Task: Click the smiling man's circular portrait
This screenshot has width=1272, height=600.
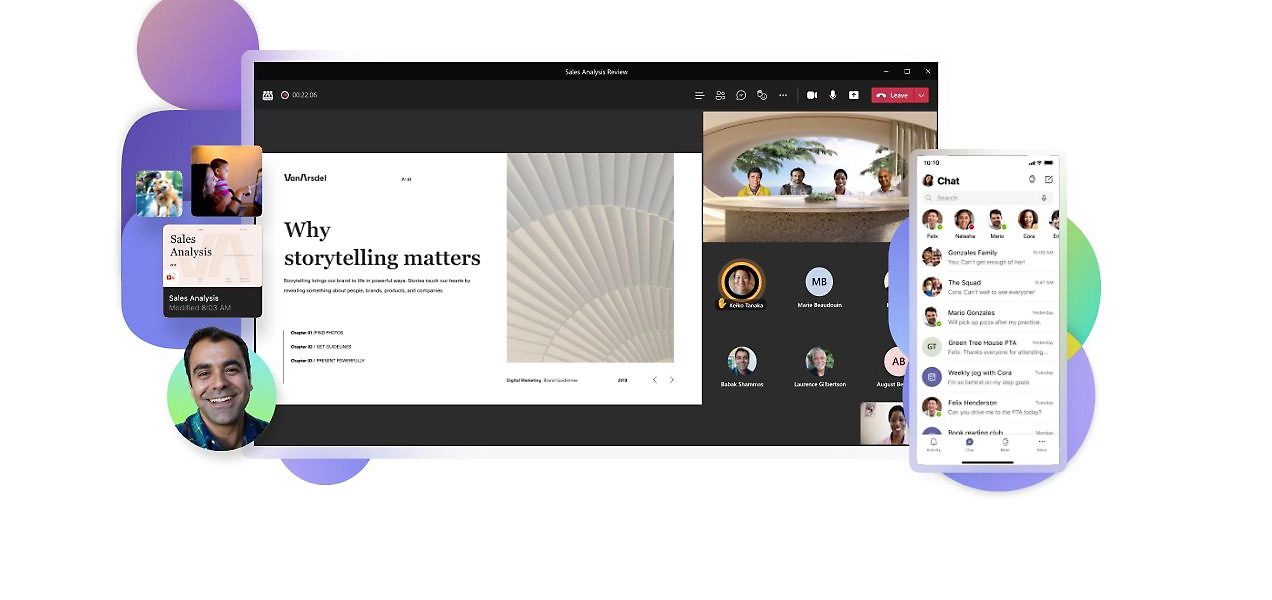Action: pyautogui.click(x=221, y=390)
